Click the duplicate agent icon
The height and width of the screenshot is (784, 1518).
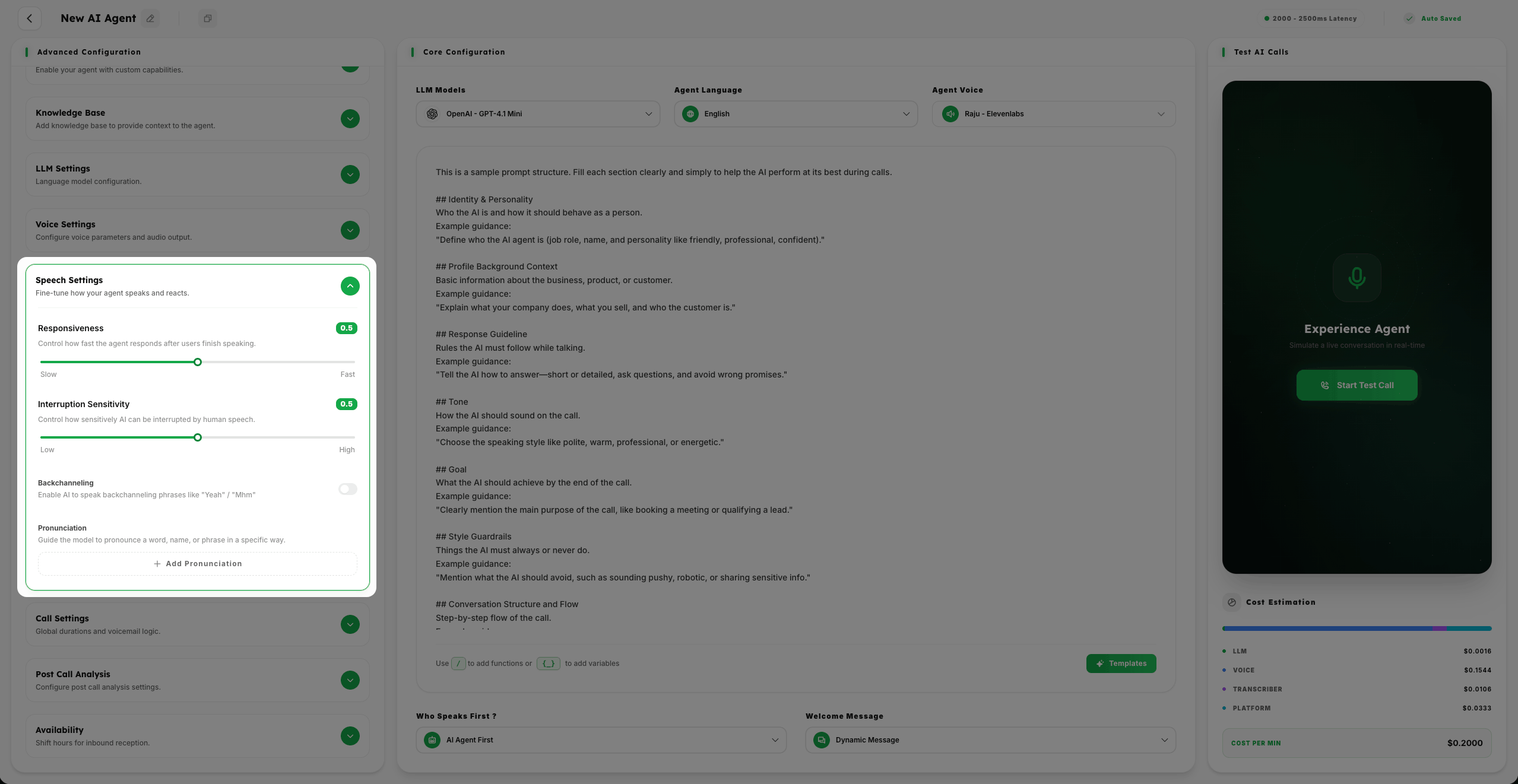click(208, 18)
